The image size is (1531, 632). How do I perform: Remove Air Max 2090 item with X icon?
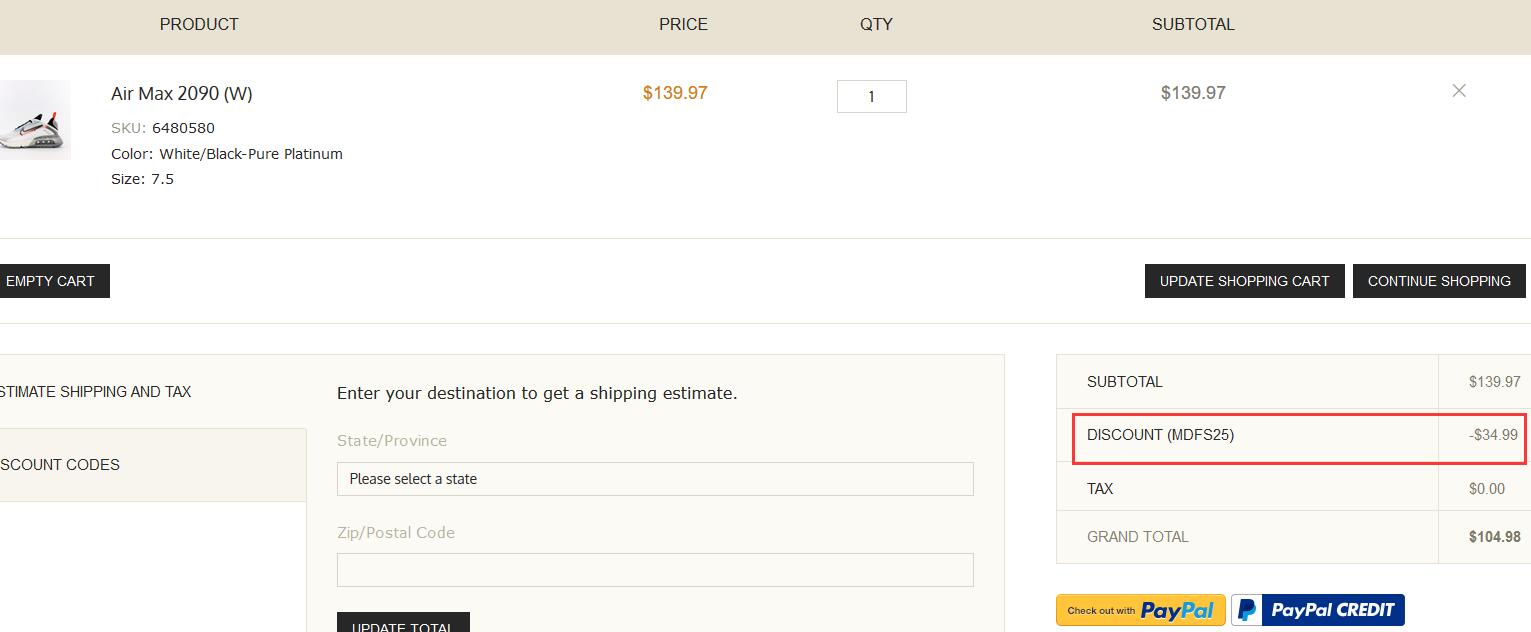[1459, 91]
